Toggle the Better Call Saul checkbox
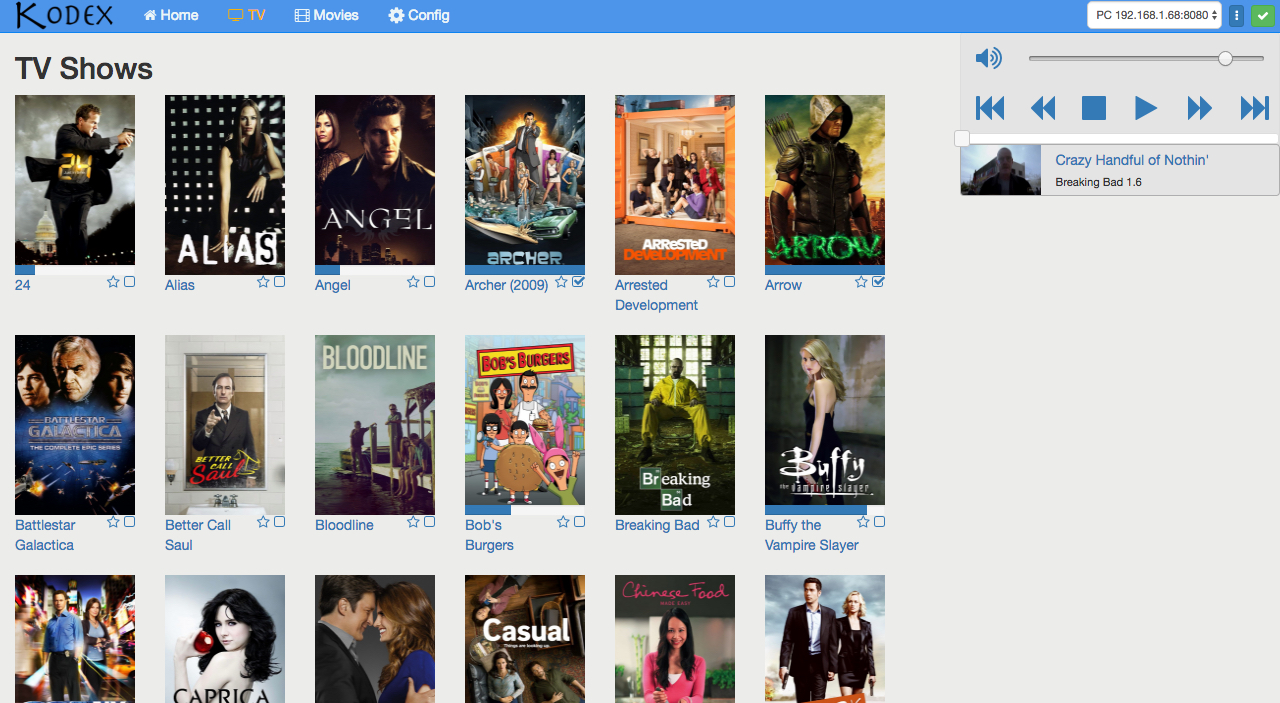 279,522
